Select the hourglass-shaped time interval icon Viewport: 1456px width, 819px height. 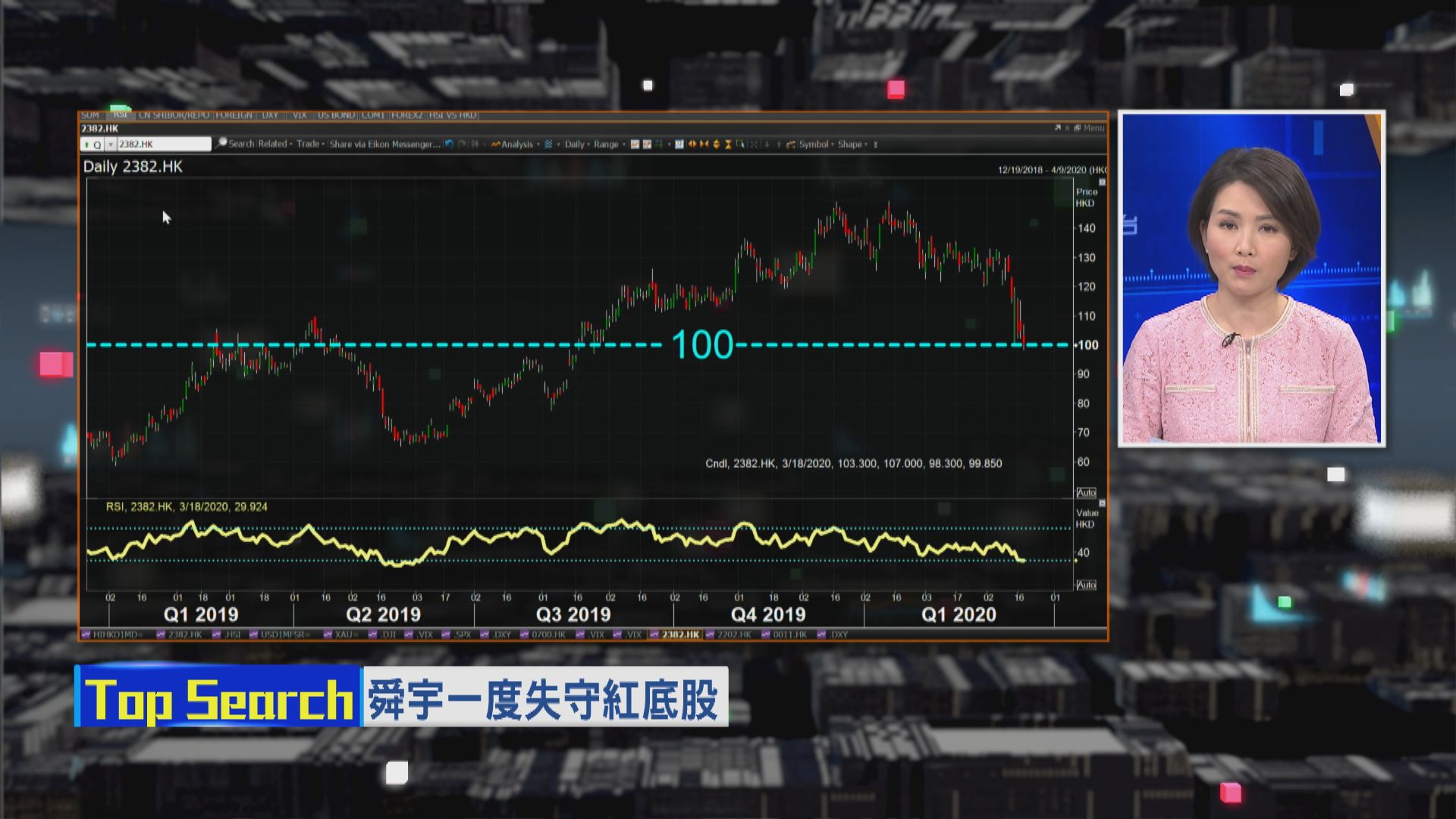(x=728, y=143)
